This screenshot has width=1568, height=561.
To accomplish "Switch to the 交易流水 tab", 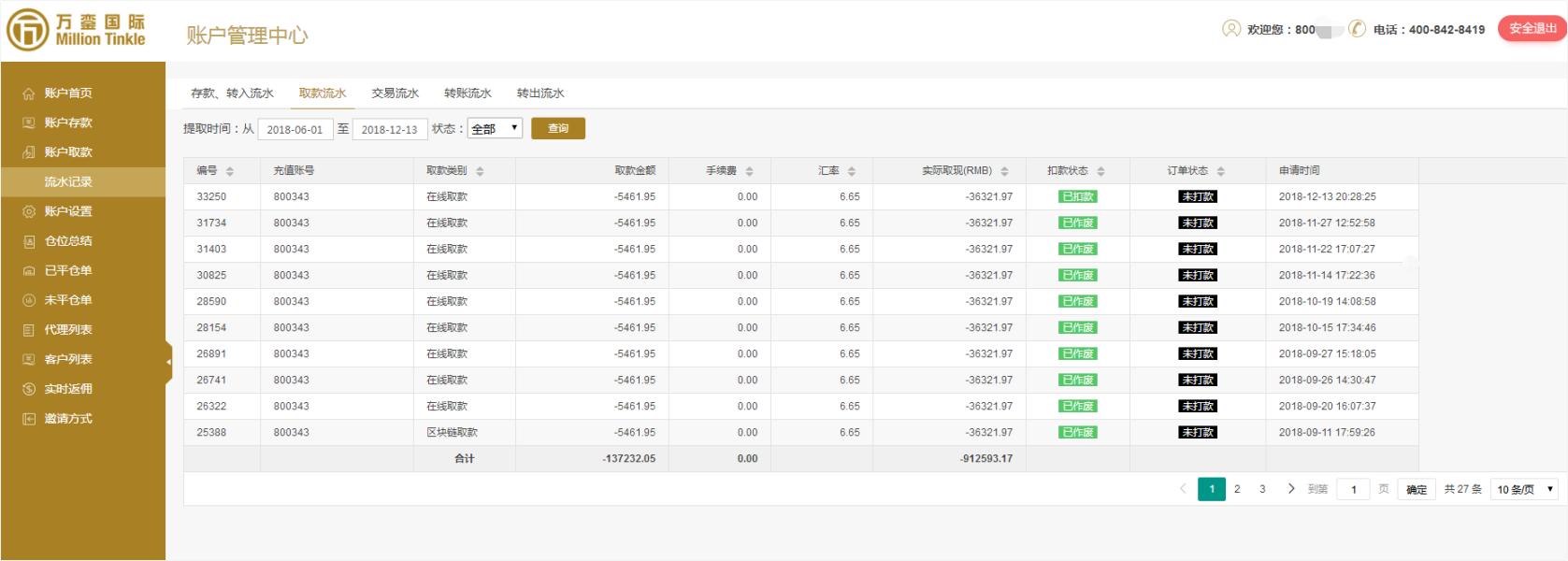I will [x=395, y=93].
